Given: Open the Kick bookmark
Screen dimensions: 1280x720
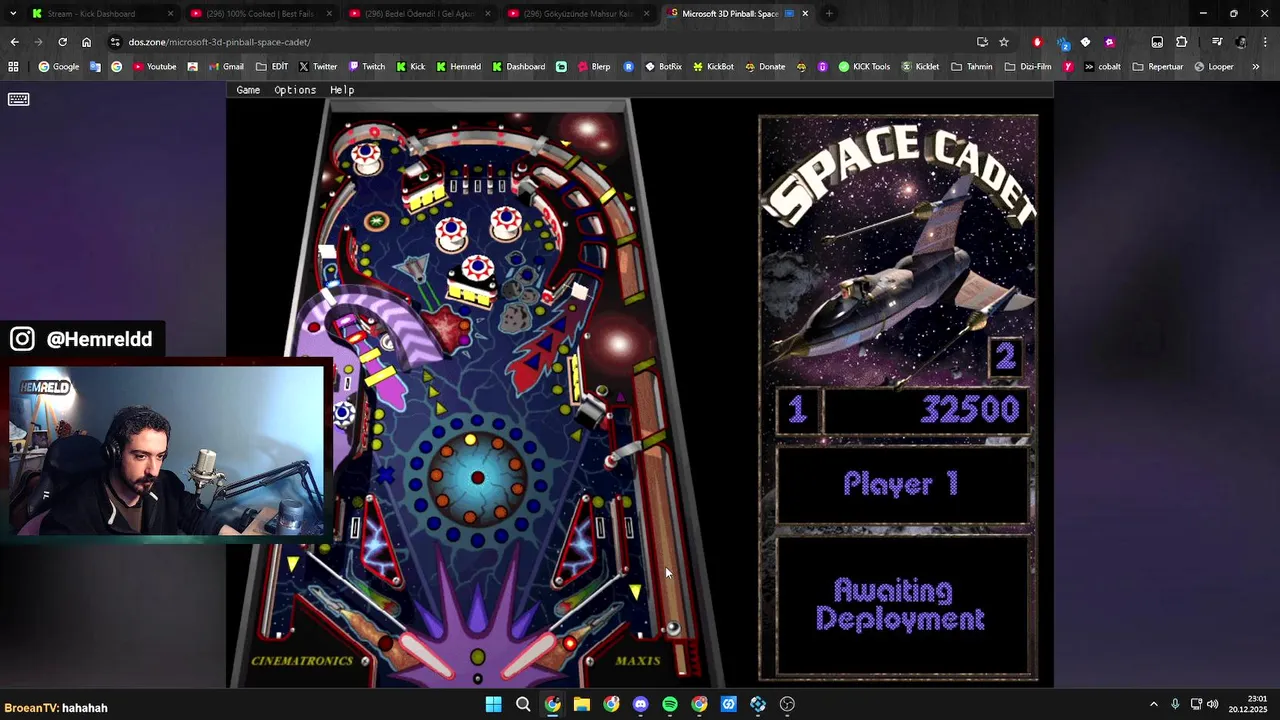Looking at the screenshot, I should coord(410,67).
